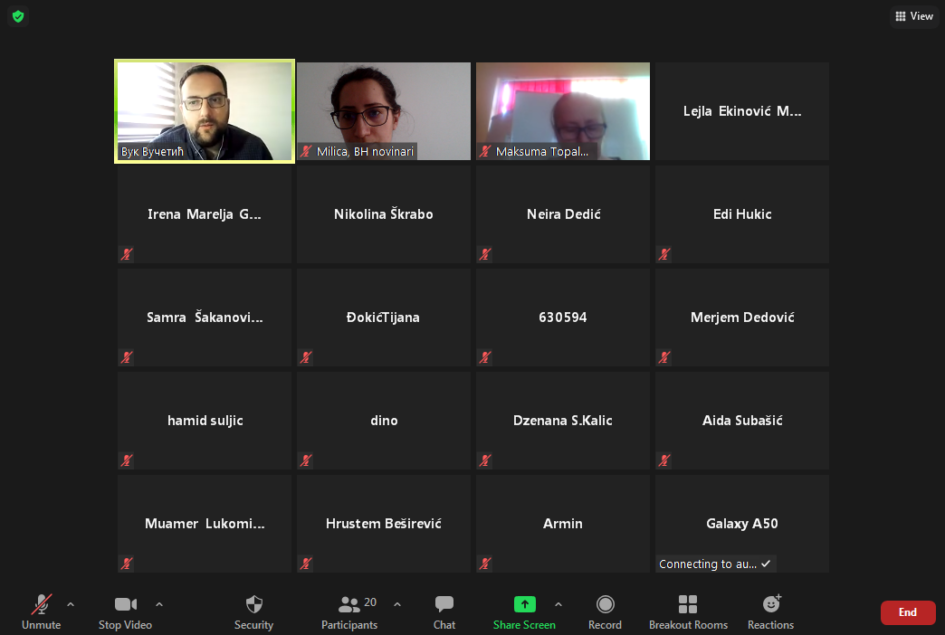Expand share options arrow beside Share Screen
945x635 pixels.
(558, 604)
